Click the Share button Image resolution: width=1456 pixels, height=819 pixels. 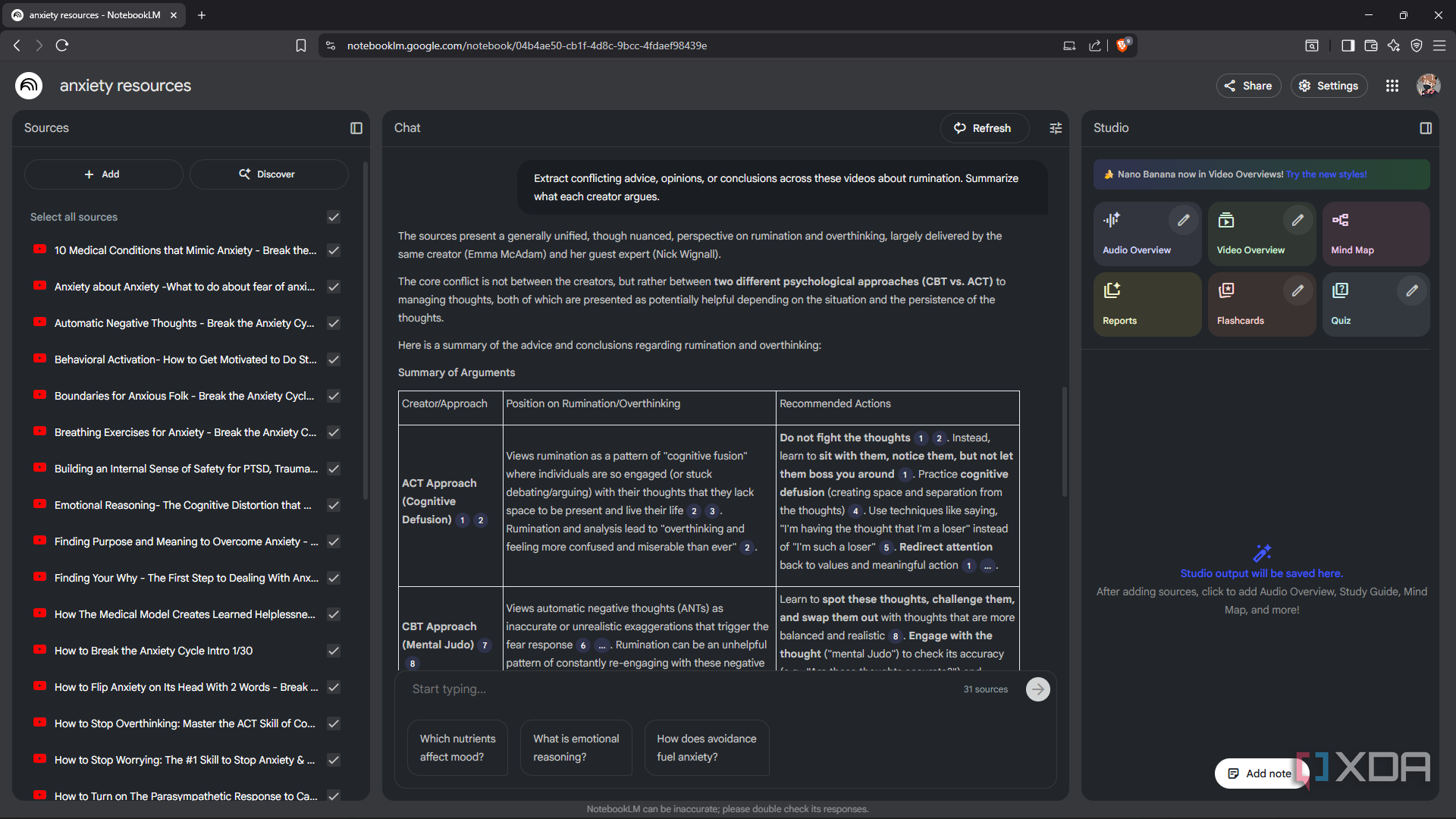tap(1248, 86)
